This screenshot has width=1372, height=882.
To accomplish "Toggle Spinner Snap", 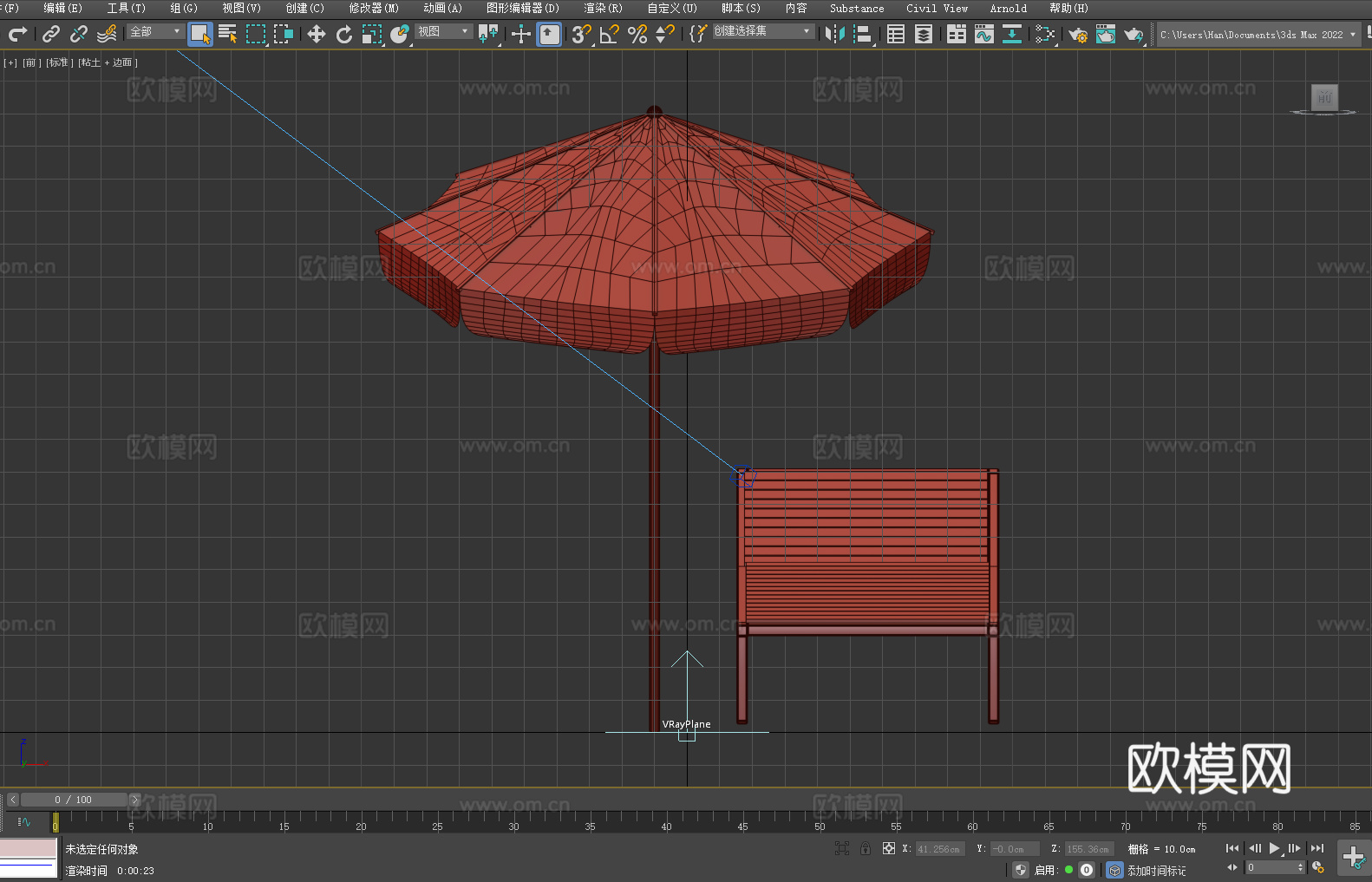I will [x=665, y=34].
